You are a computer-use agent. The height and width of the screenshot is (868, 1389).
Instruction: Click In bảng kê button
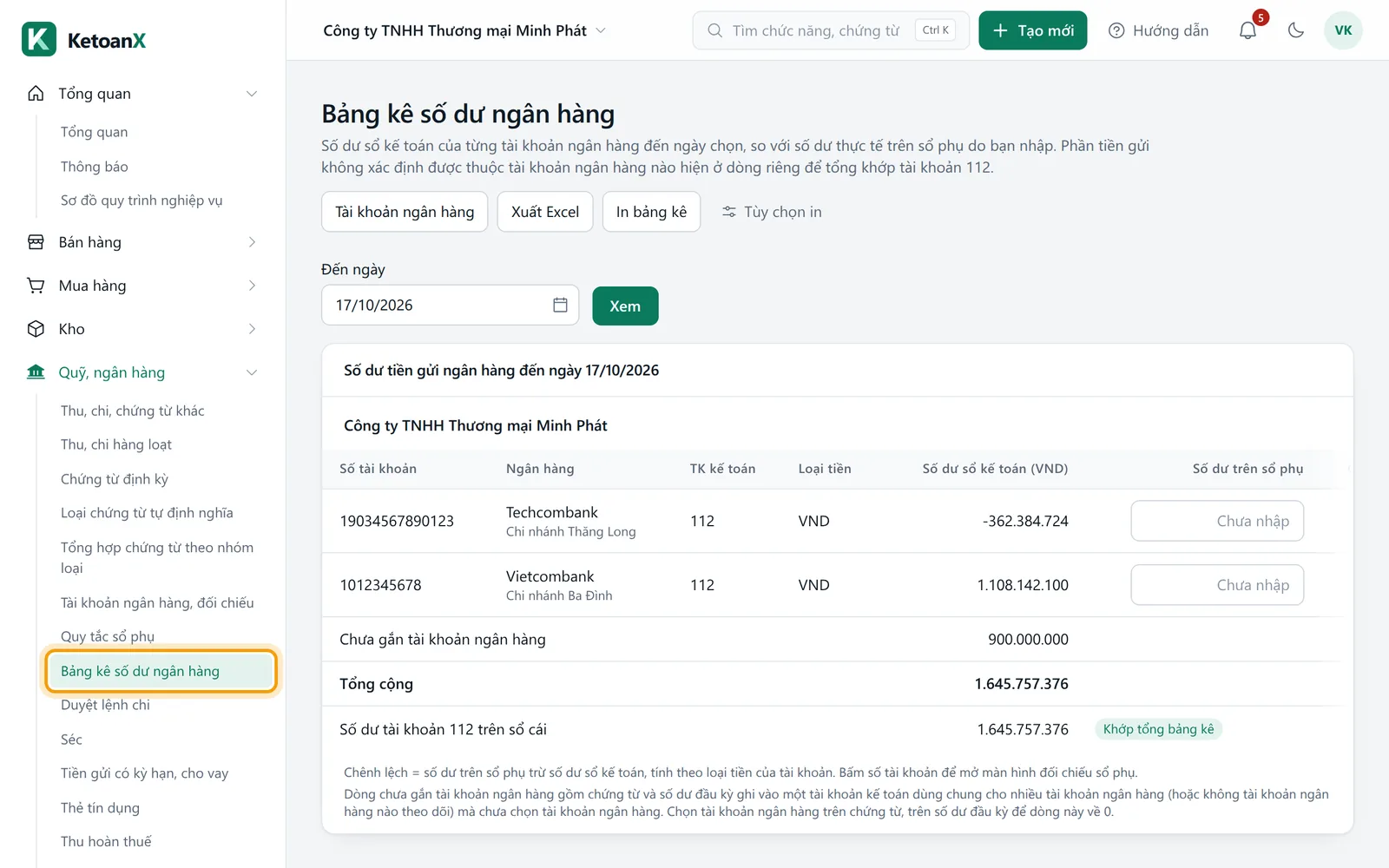651,212
